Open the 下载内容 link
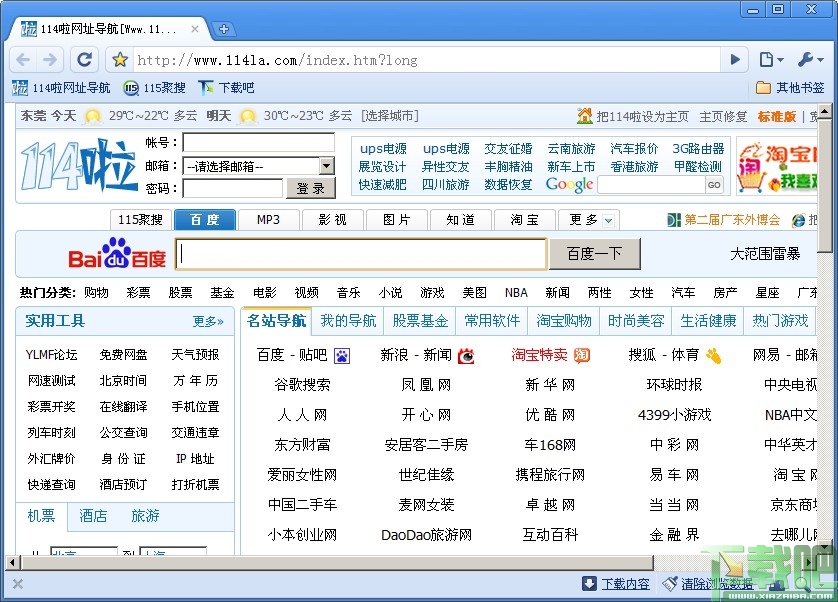838x602 pixels. [x=625, y=584]
